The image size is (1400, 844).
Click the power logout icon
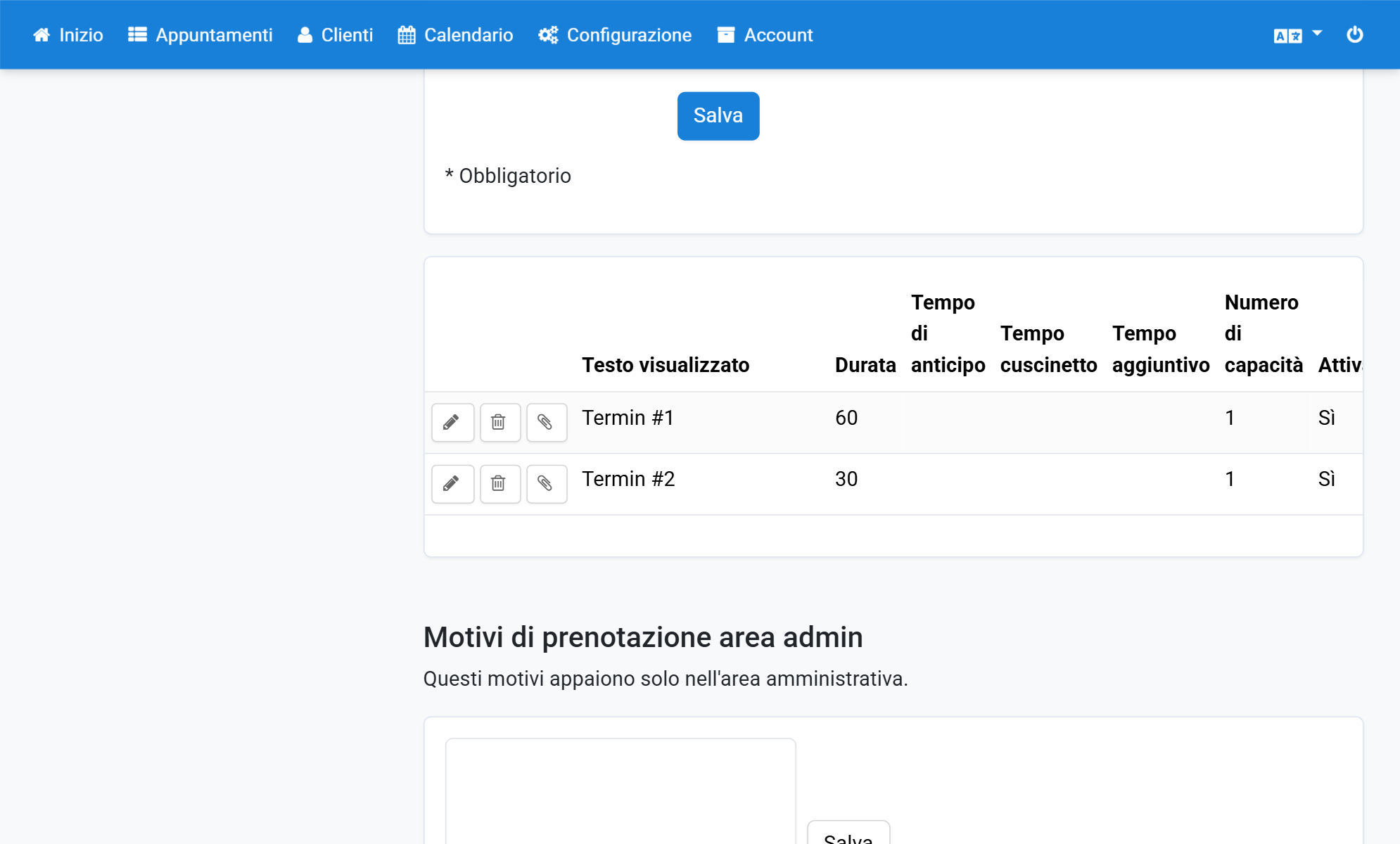(x=1354, y=34)
